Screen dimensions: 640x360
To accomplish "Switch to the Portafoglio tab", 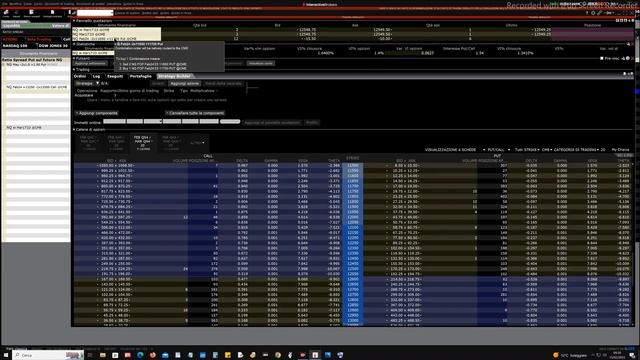I will point(140,76).
